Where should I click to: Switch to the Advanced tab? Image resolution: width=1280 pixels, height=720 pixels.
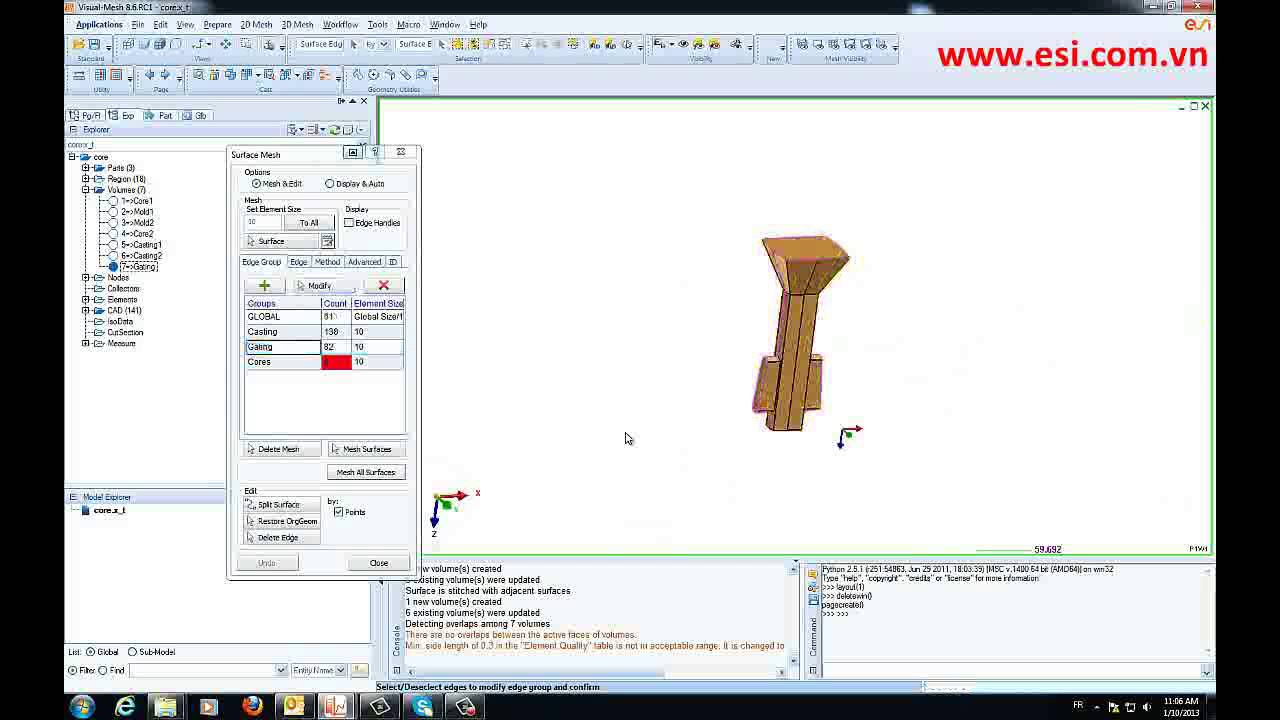[x=364, y=262]
